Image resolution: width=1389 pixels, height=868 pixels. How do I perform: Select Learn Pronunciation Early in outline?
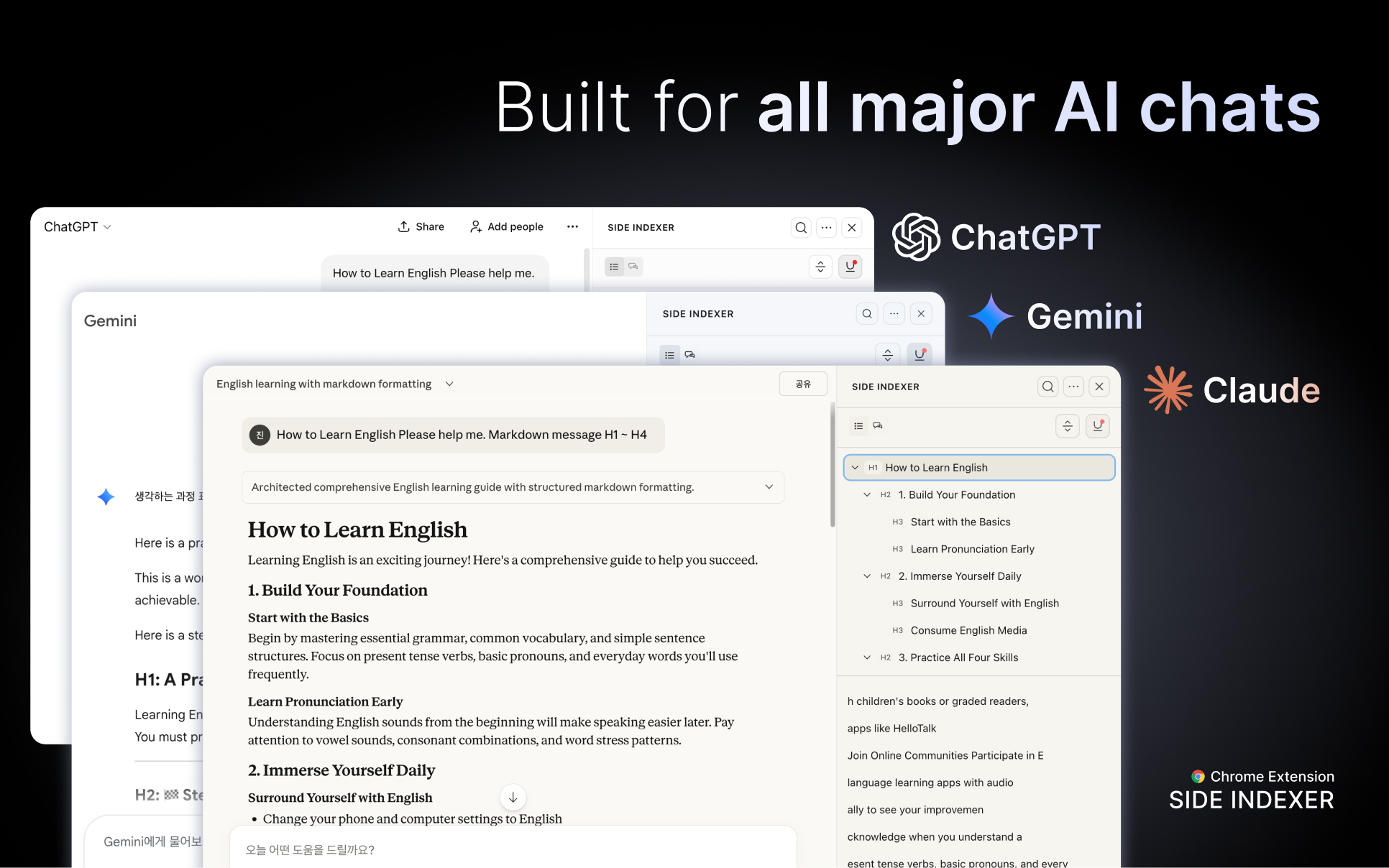coord(972,549)
